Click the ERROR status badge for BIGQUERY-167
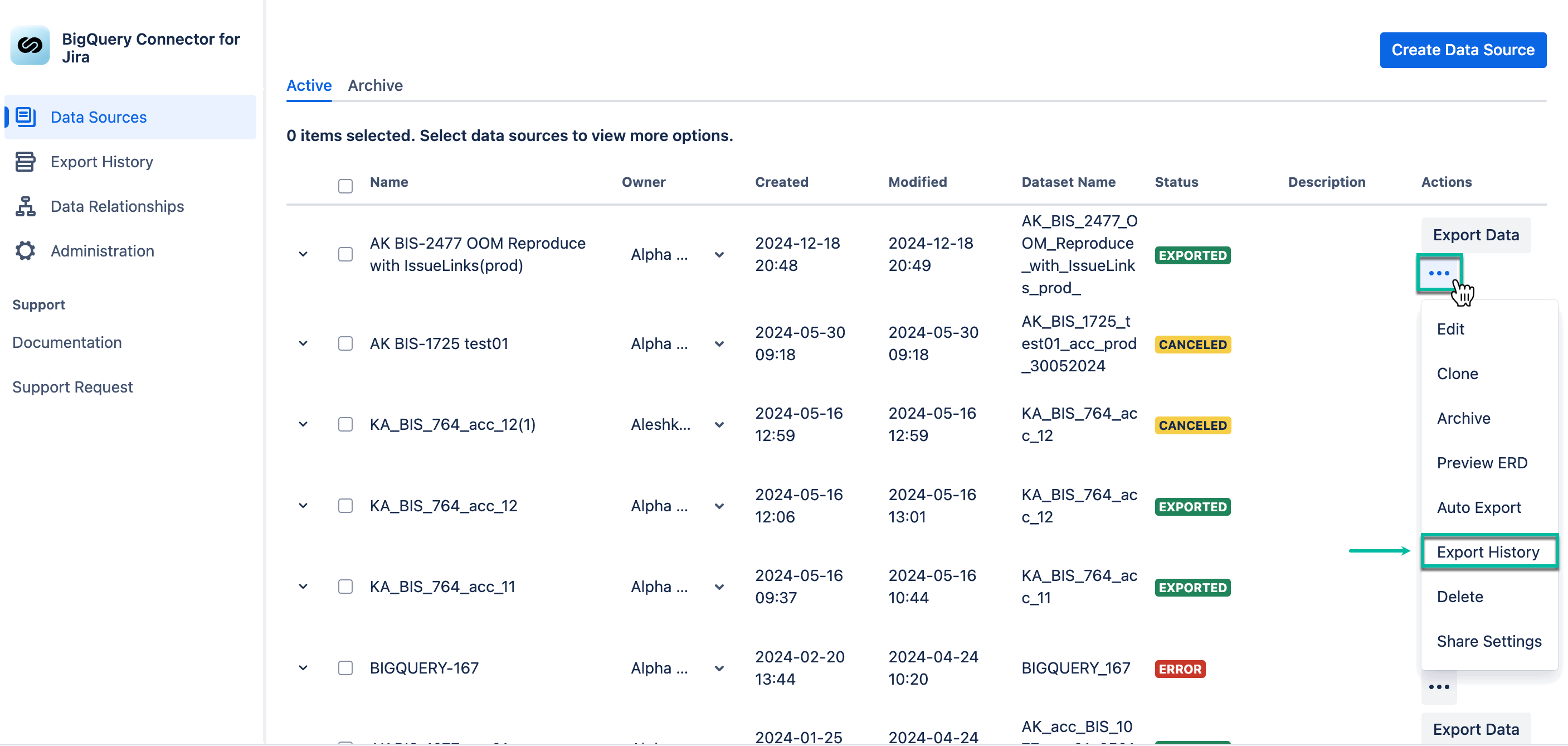 [1180, 669]
